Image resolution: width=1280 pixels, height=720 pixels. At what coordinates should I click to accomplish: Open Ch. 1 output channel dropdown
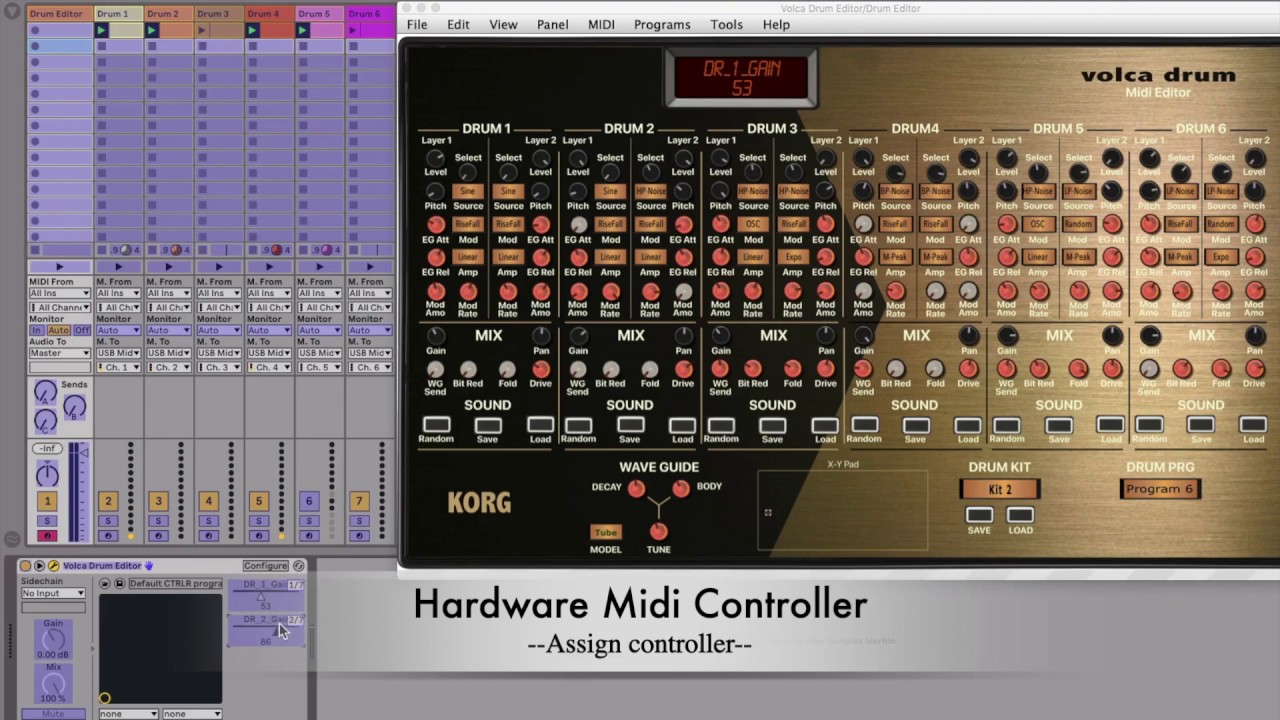pyautogui.click(x=118, y=367)
